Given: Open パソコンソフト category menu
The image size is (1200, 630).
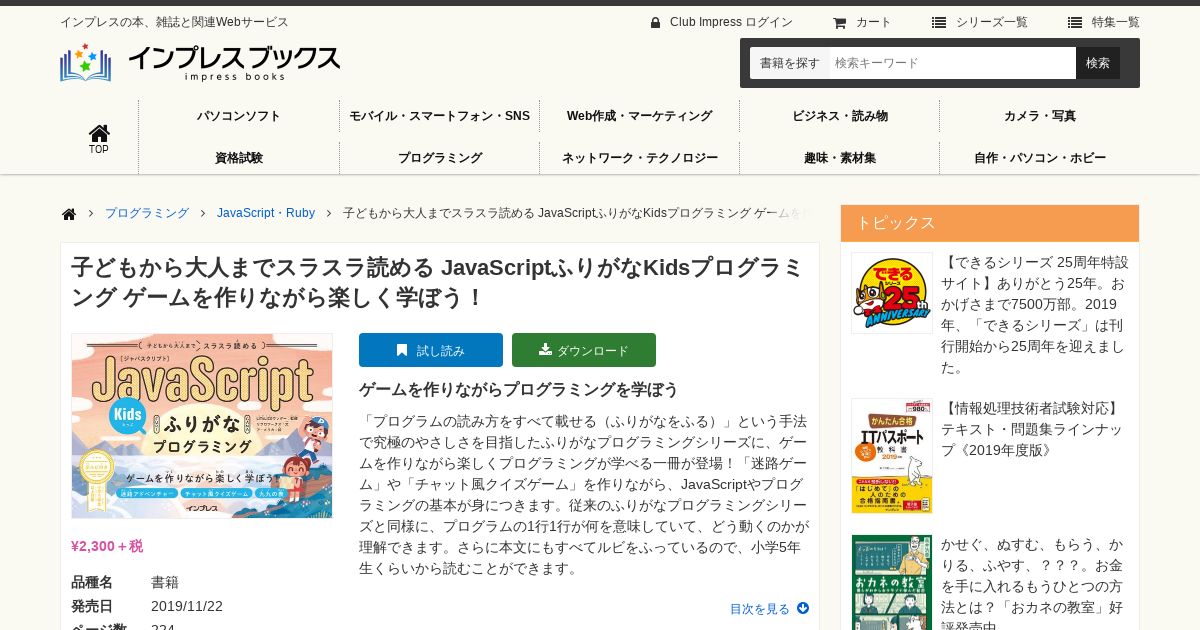Looking at the screenshot, I should (239, 116).
